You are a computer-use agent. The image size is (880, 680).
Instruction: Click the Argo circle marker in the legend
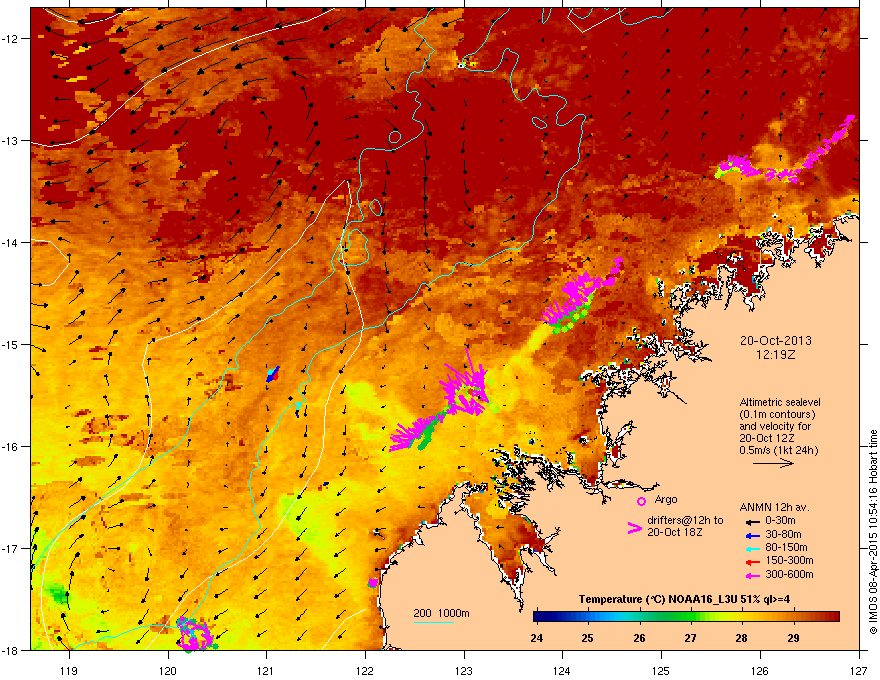click(641, 501)
